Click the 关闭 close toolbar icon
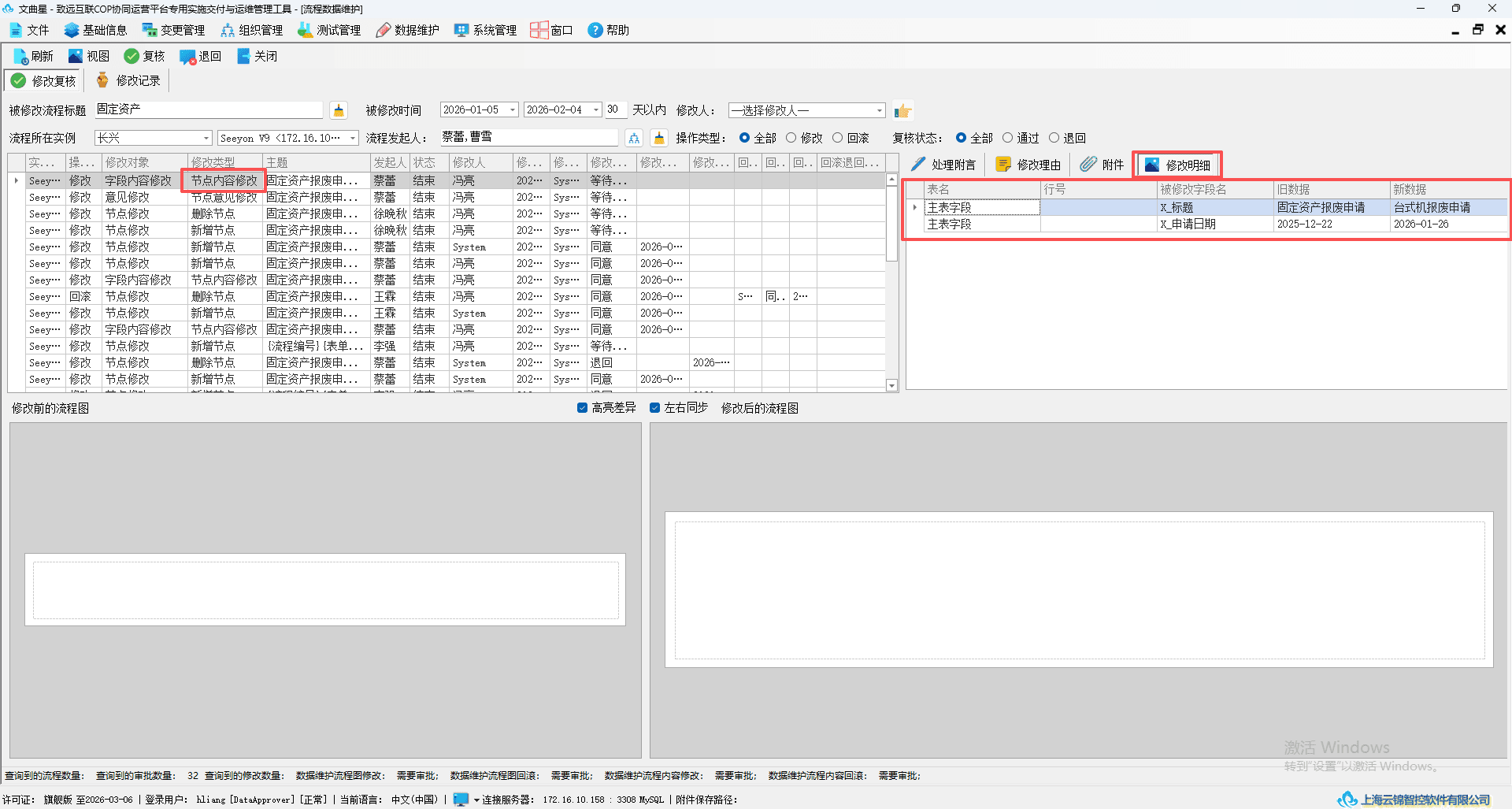This screenshot has height=809, width=1512. tap(243, 56)
